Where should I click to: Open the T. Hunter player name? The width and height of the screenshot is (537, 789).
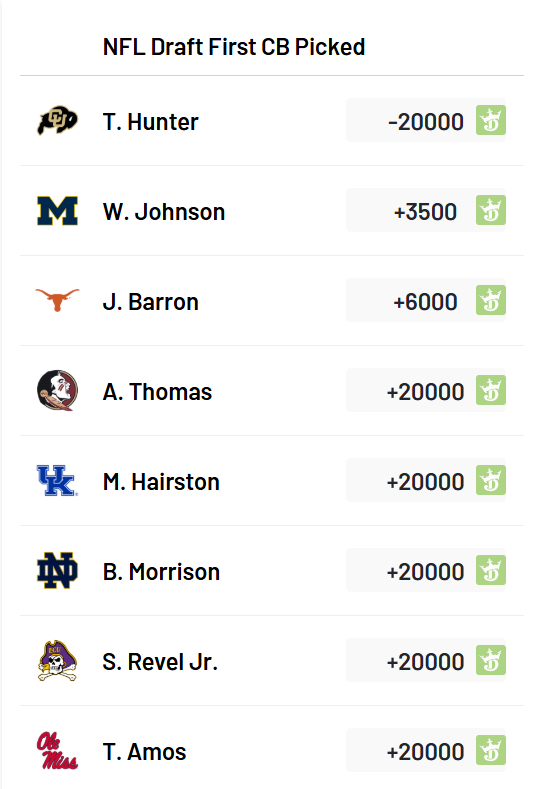[x=150, y=122]
